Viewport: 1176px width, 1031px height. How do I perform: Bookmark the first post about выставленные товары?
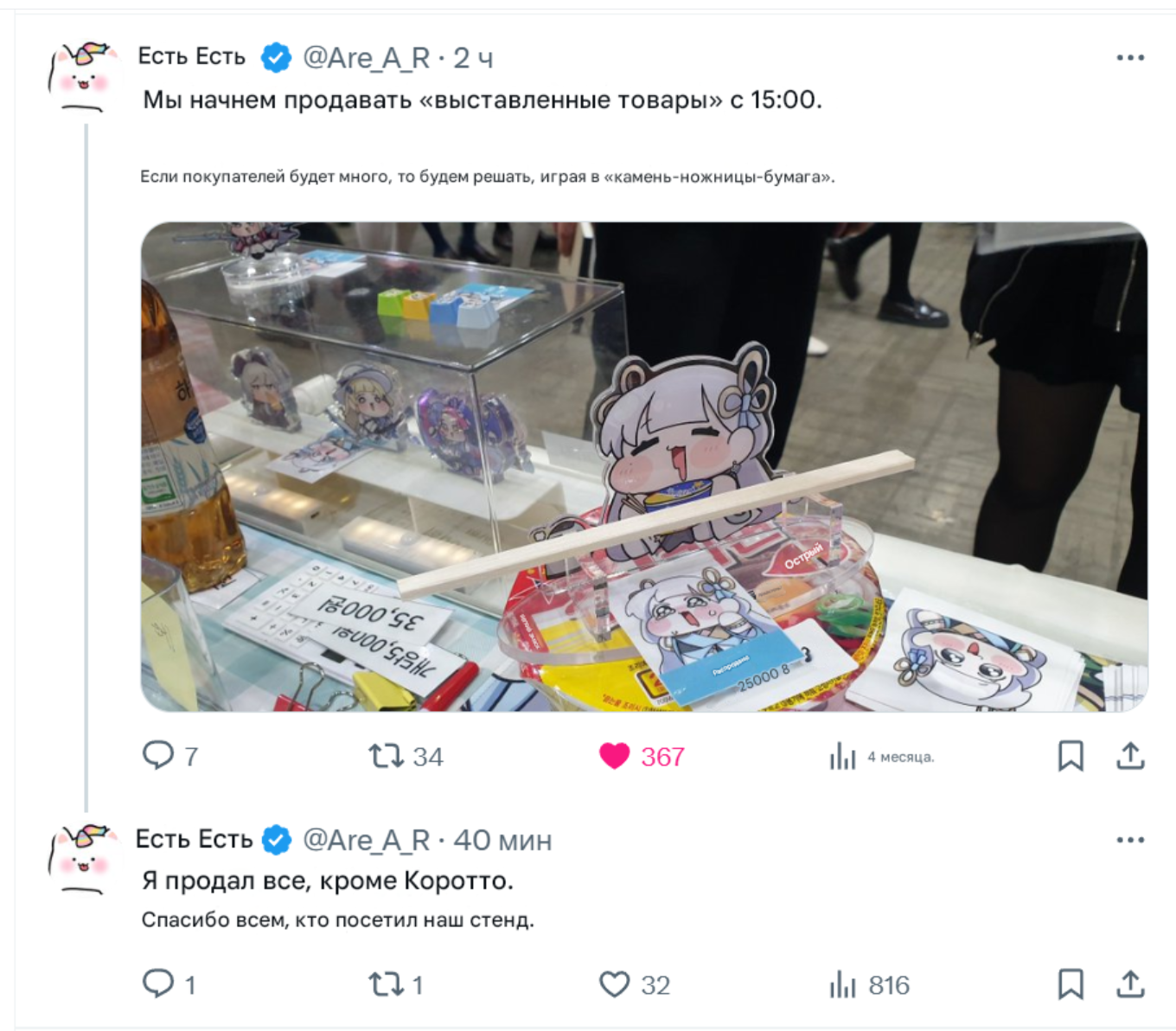coord(1071,756)
